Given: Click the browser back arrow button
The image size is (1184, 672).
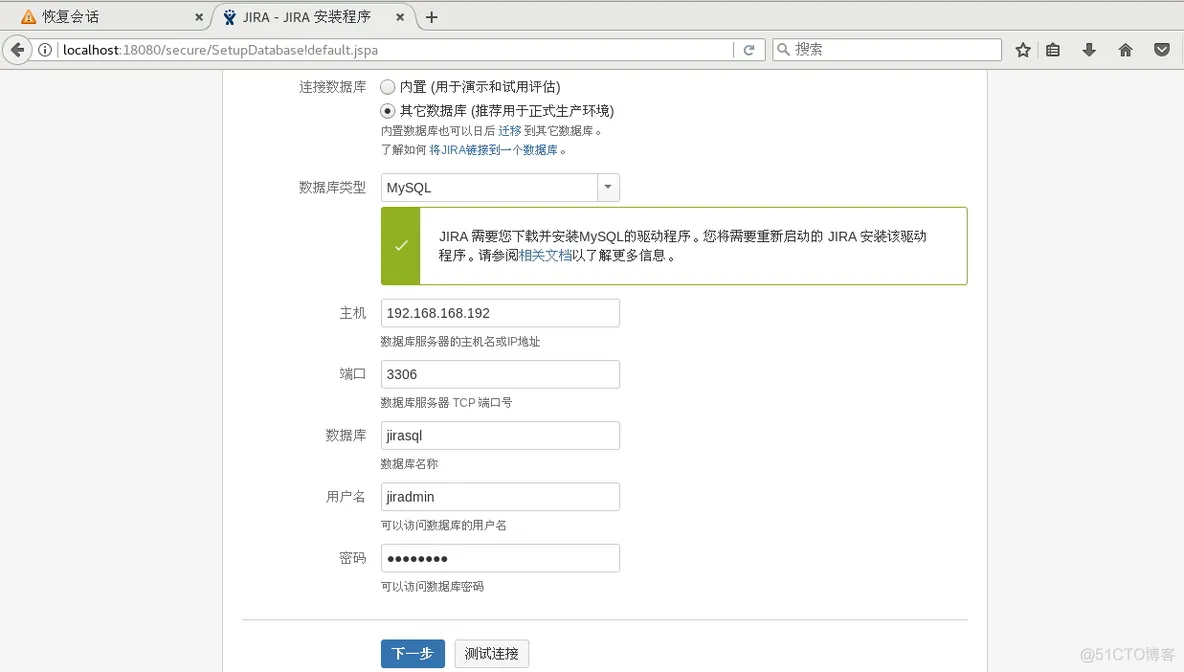Looking at the screenshot, I should coord(17,50).
